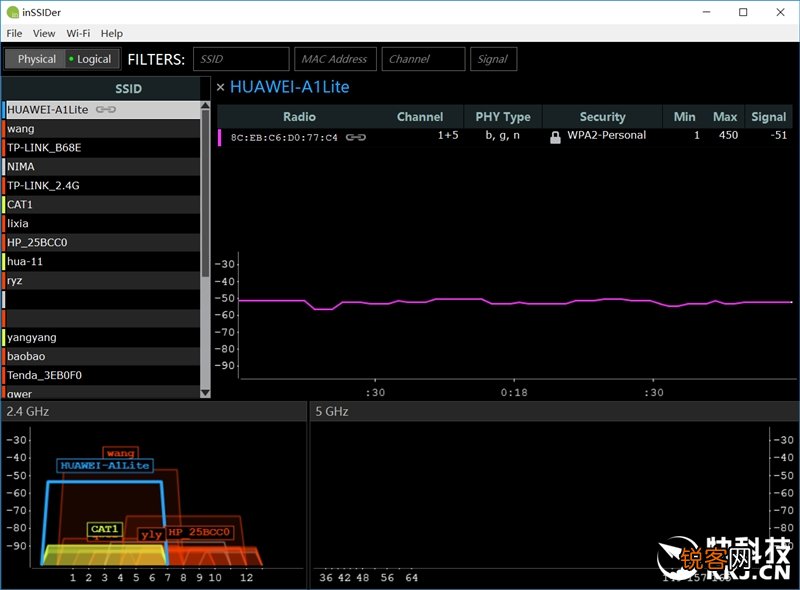Click scroll down arrow of SSID list

tap(205, 393)
